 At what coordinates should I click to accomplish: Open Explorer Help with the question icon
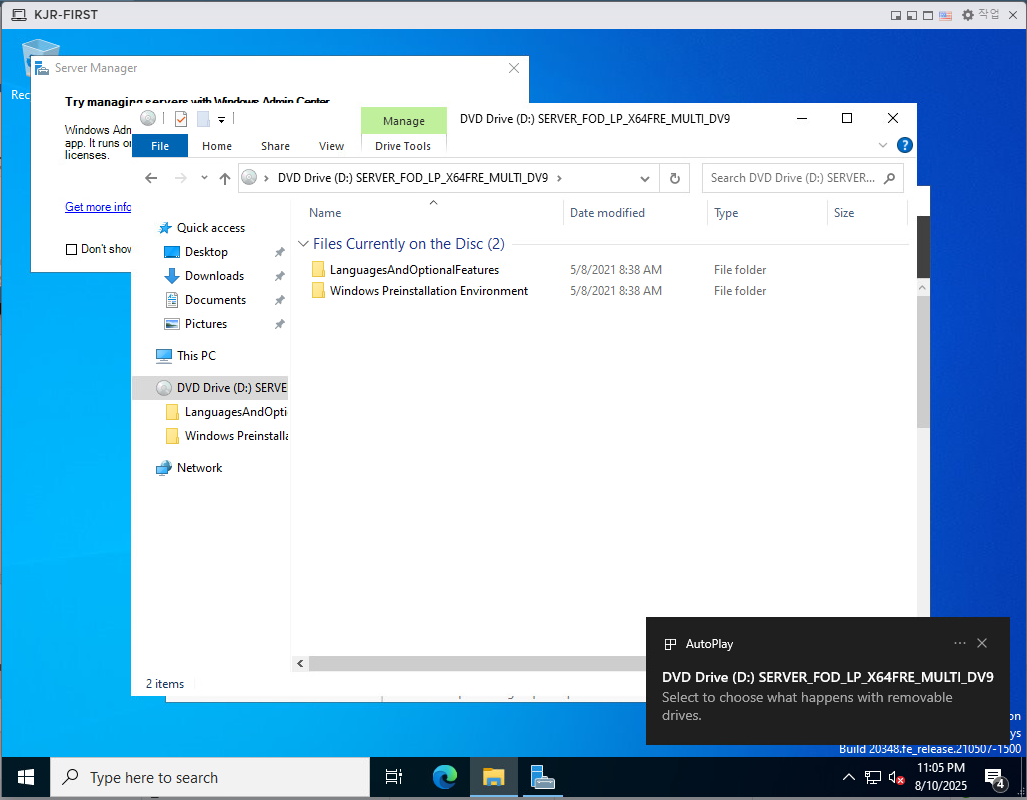[x=905, y=145]
